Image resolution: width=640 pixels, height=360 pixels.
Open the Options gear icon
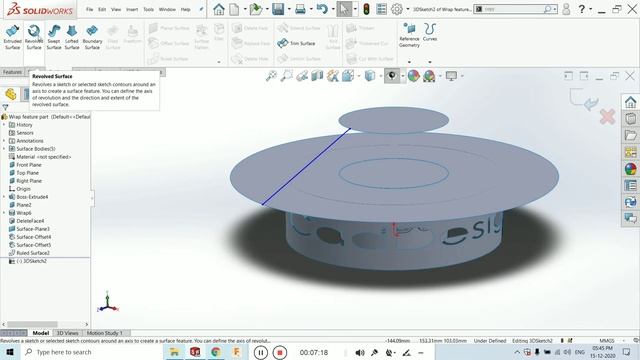(x=397, y=9)
